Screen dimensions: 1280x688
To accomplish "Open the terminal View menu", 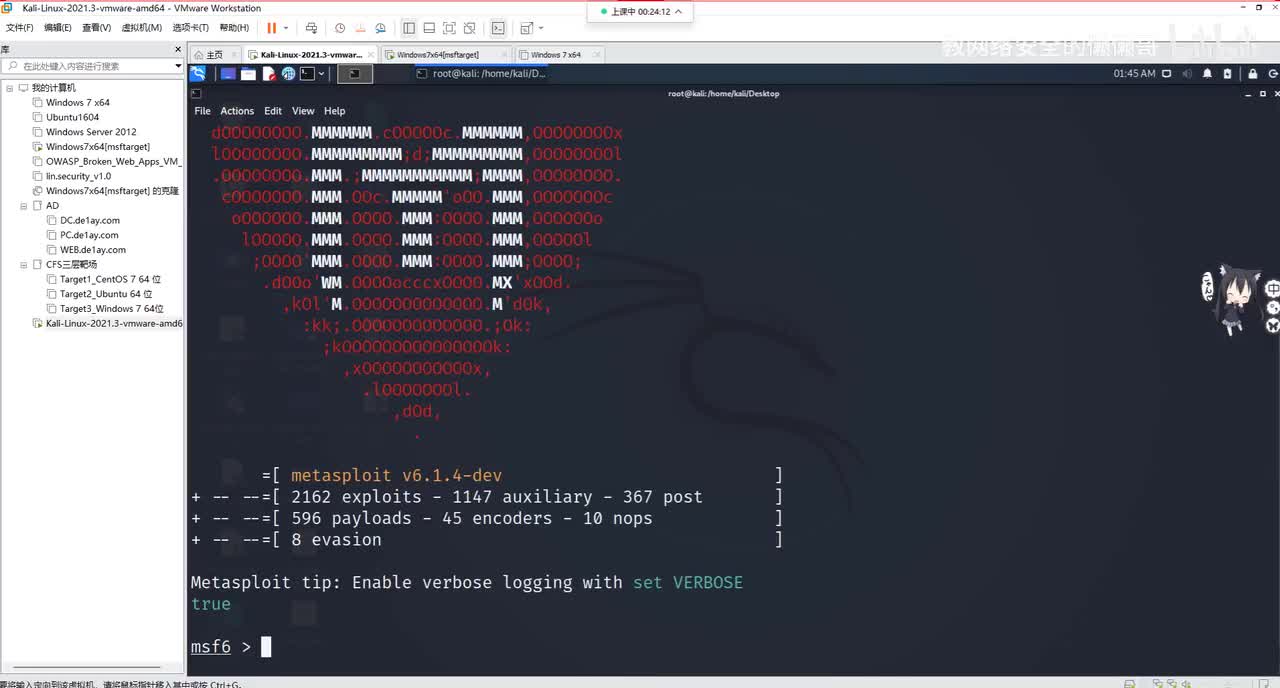I will [303, 111].
